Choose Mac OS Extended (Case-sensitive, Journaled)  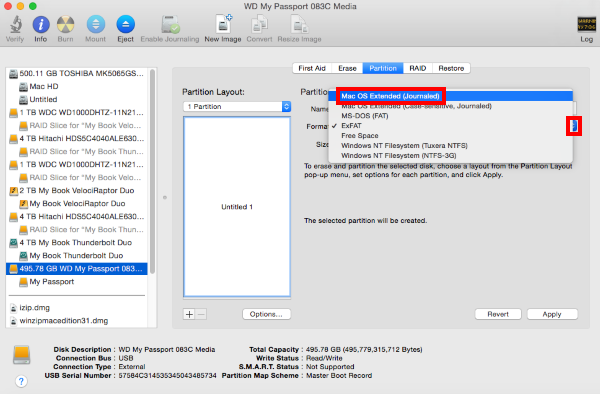451,106
